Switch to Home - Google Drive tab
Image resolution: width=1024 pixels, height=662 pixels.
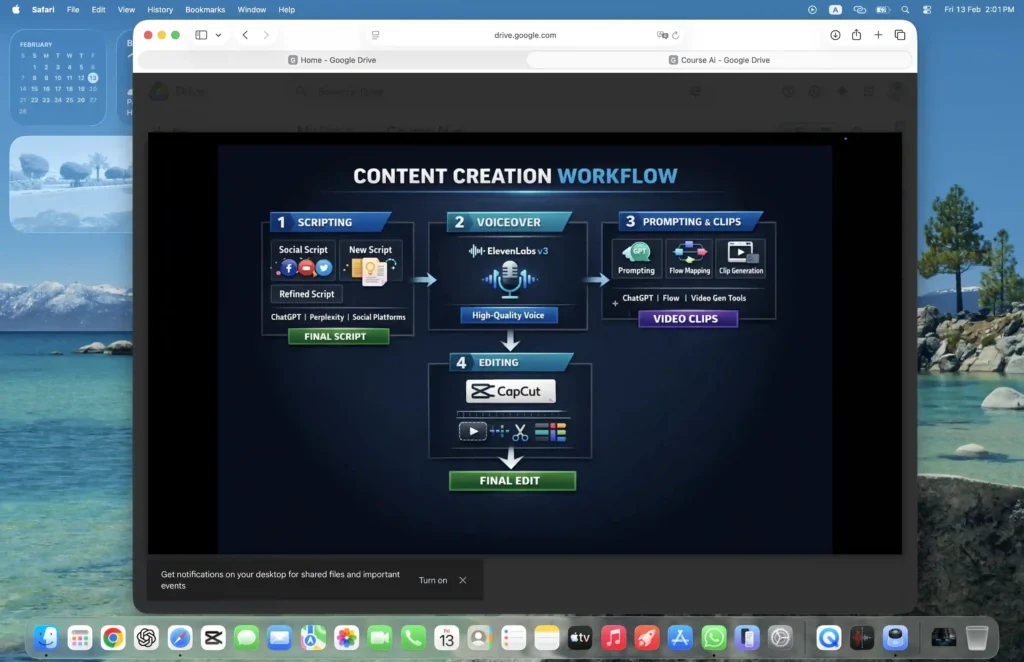pyautogui.click(x=331, y=60)
